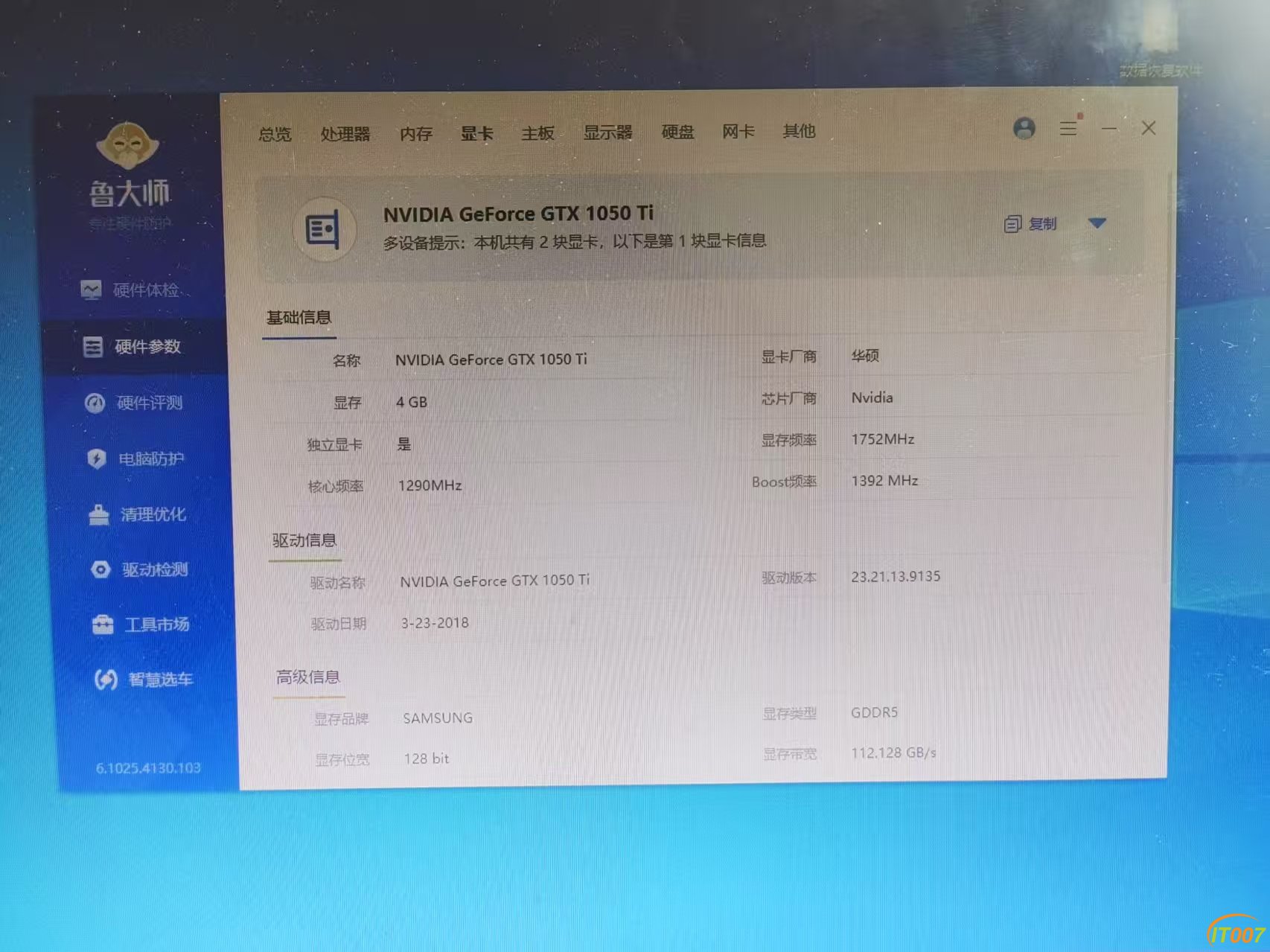
Task: Switch to the 处理器 processor tab
Action: click(345, 134)
